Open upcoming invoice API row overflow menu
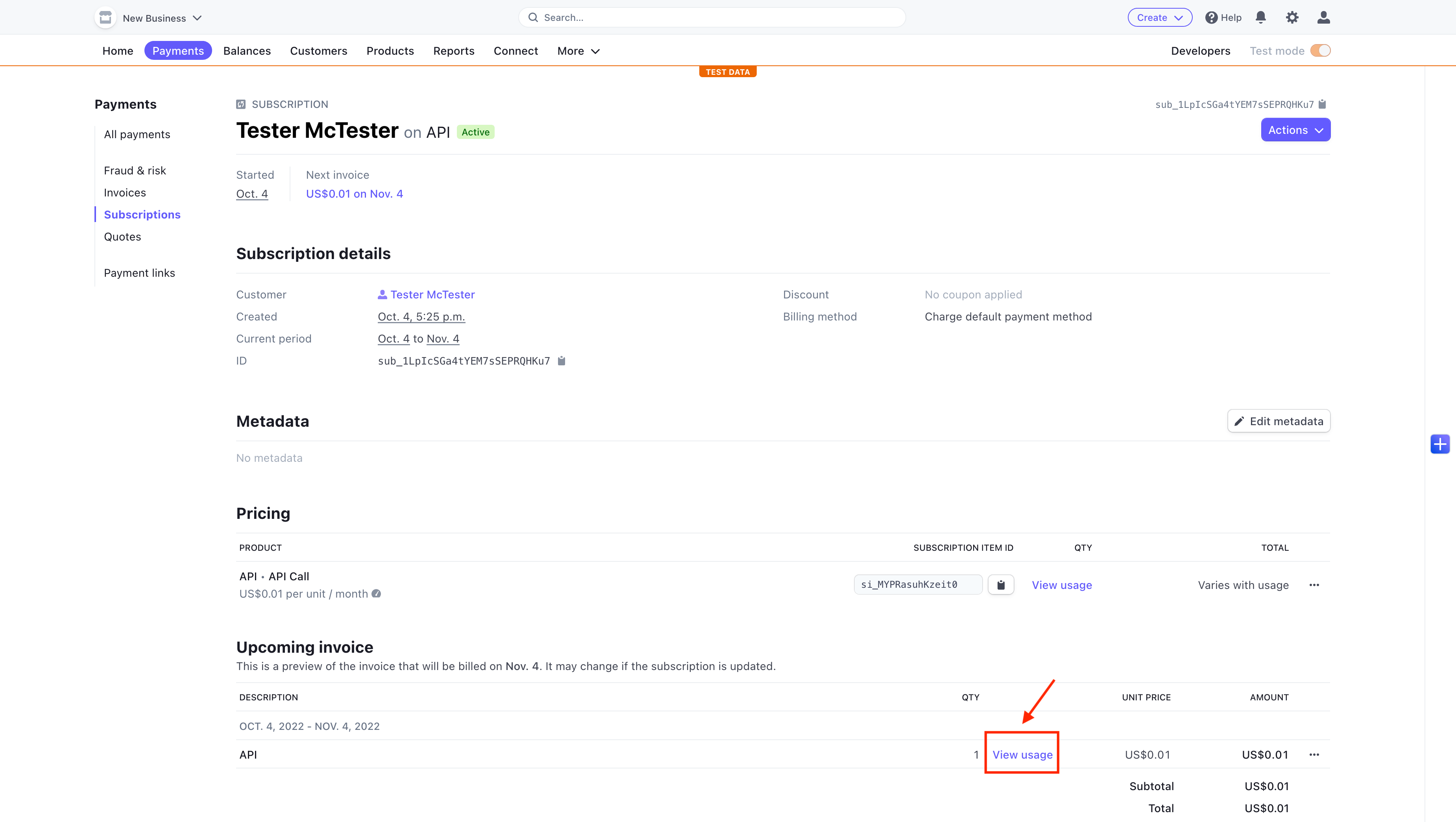The height and width of the screenshot is (822, 1456). click(1314, 755)
